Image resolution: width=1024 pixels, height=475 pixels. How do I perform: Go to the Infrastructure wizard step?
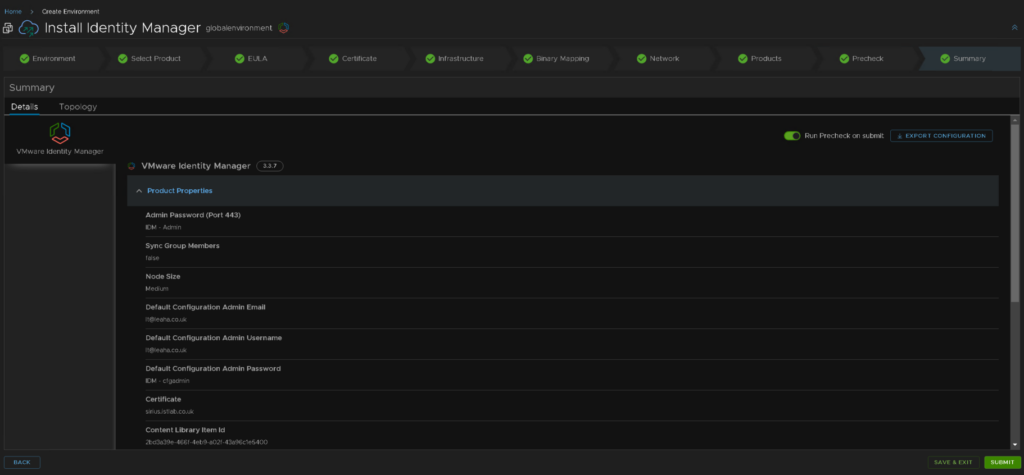pos(460,59)
